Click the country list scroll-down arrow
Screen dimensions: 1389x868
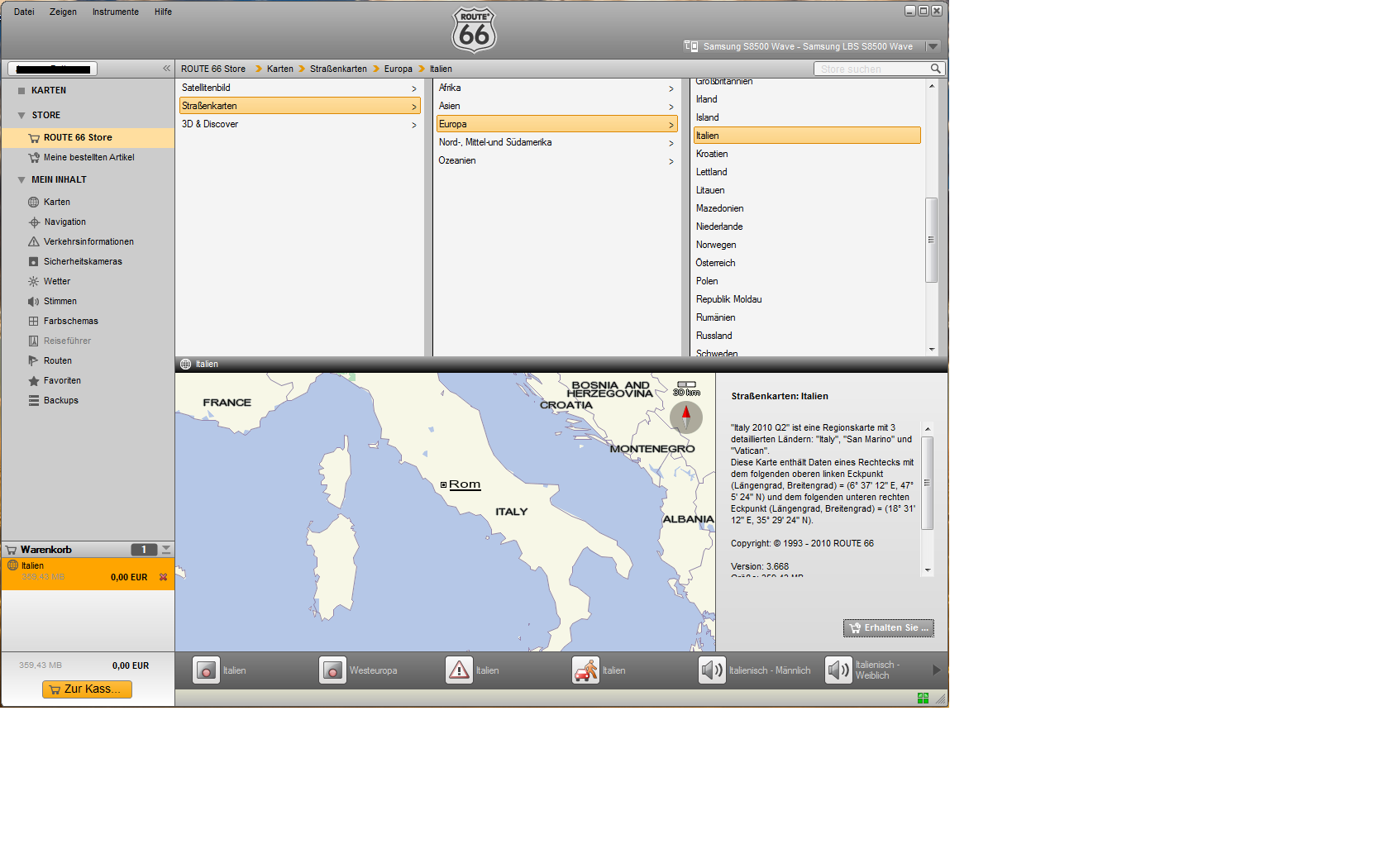[932, 350]
